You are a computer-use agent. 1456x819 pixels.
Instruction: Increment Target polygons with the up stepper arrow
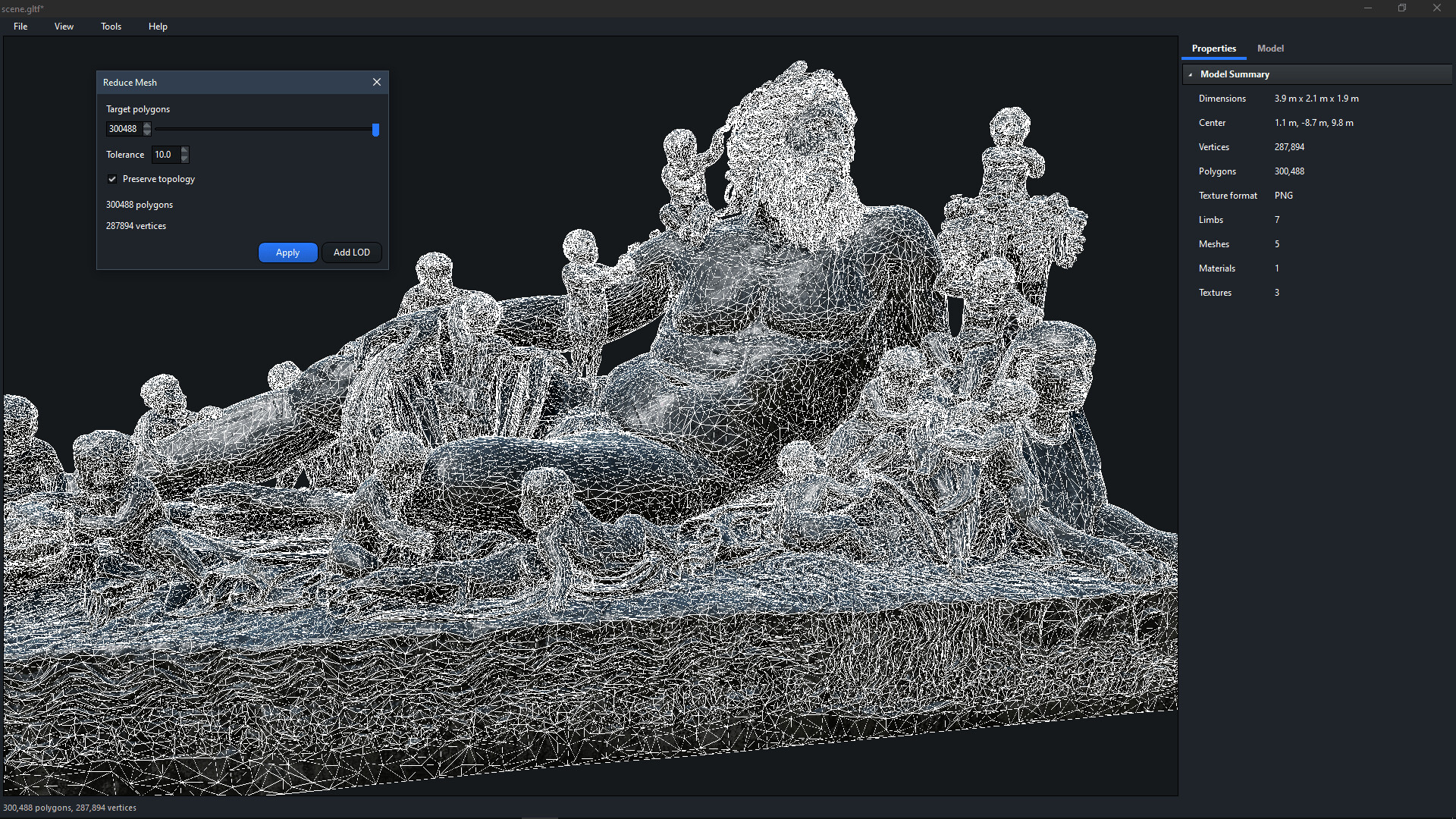coord(147,125)
